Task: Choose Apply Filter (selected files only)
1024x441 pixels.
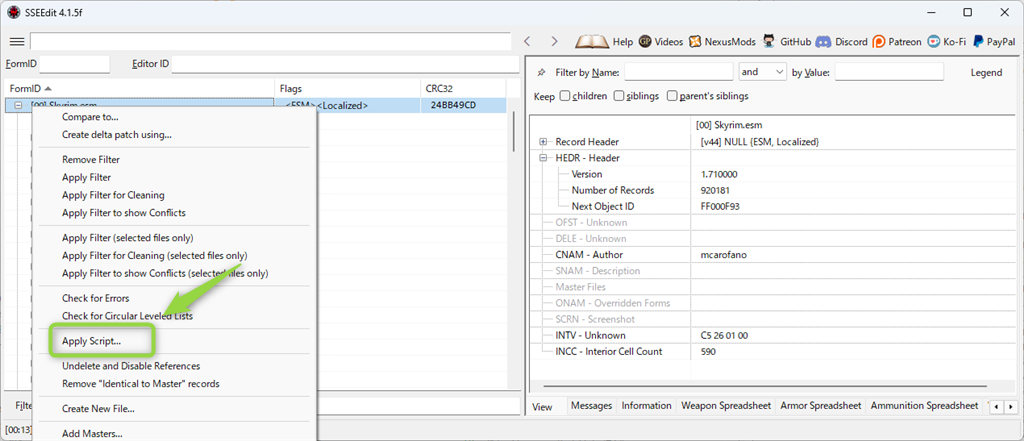Action: [x=127, y=238]
